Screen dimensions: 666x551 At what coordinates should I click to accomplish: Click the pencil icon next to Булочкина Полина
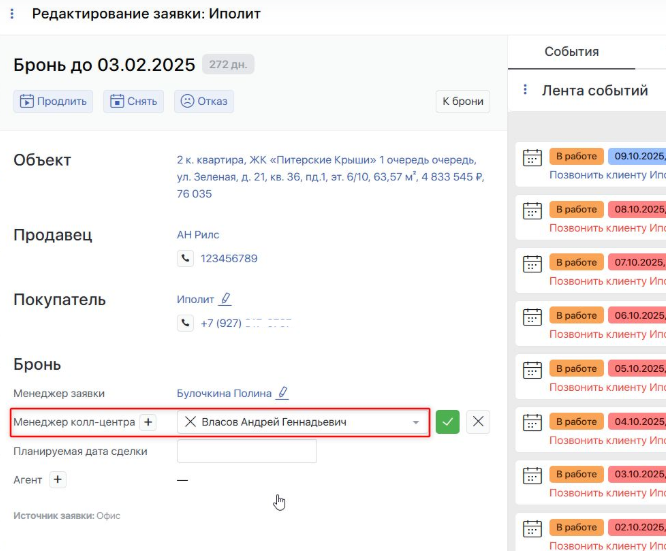283,393
